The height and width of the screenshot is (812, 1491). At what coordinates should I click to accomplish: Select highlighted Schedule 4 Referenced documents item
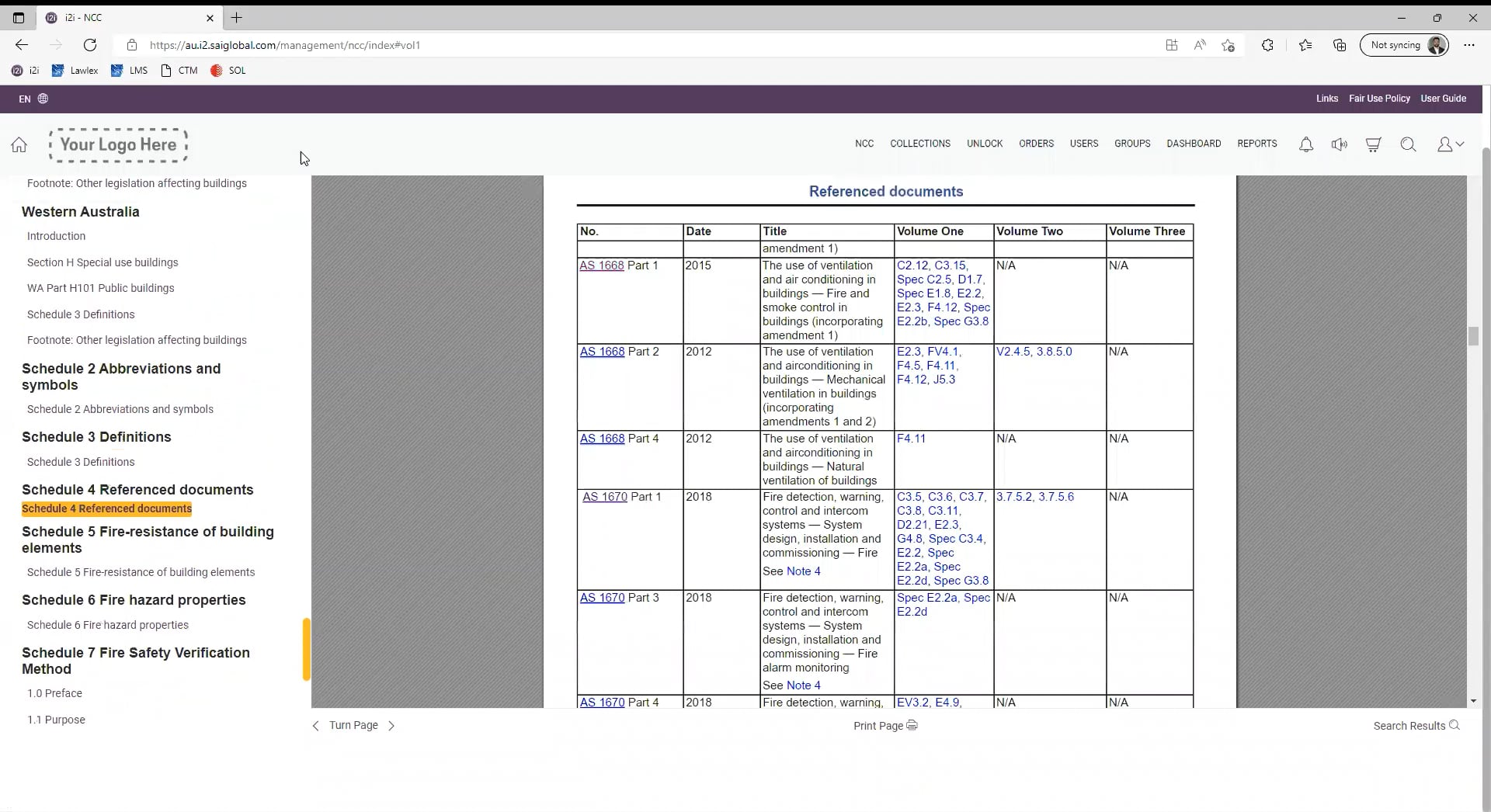coord(107,508)
